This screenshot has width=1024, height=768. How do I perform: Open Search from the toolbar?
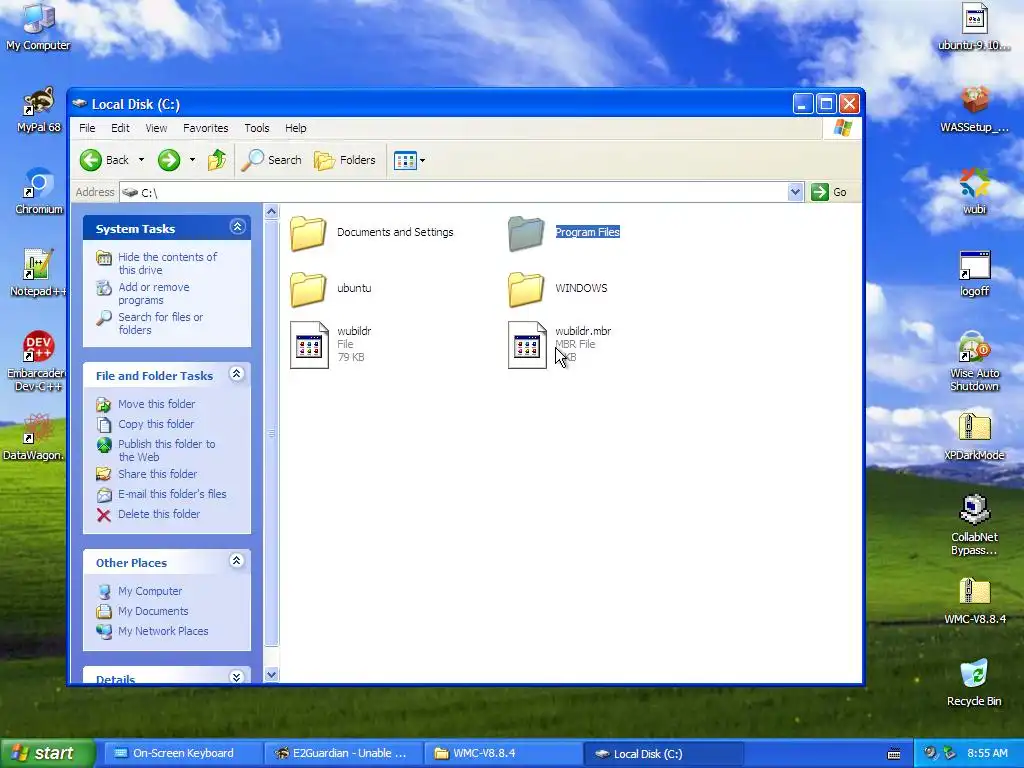tap(272, 160)
